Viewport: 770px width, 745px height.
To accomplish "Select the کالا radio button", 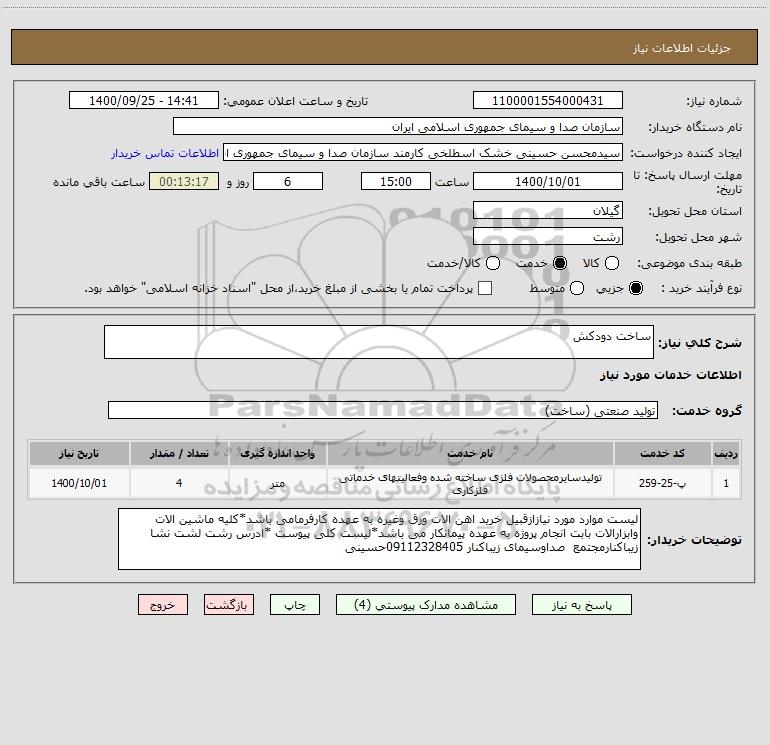I will coord(611,263).
